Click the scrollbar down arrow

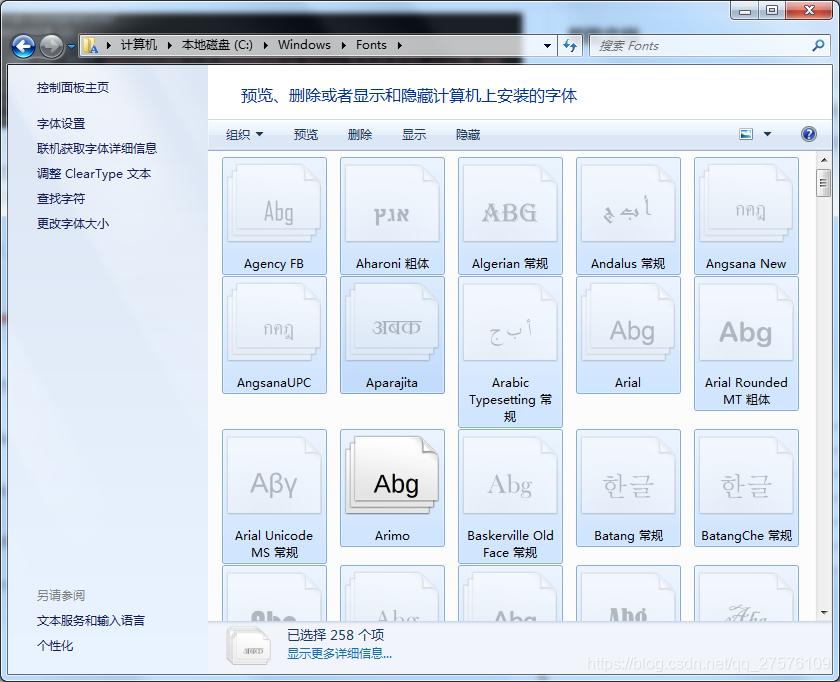824,612
